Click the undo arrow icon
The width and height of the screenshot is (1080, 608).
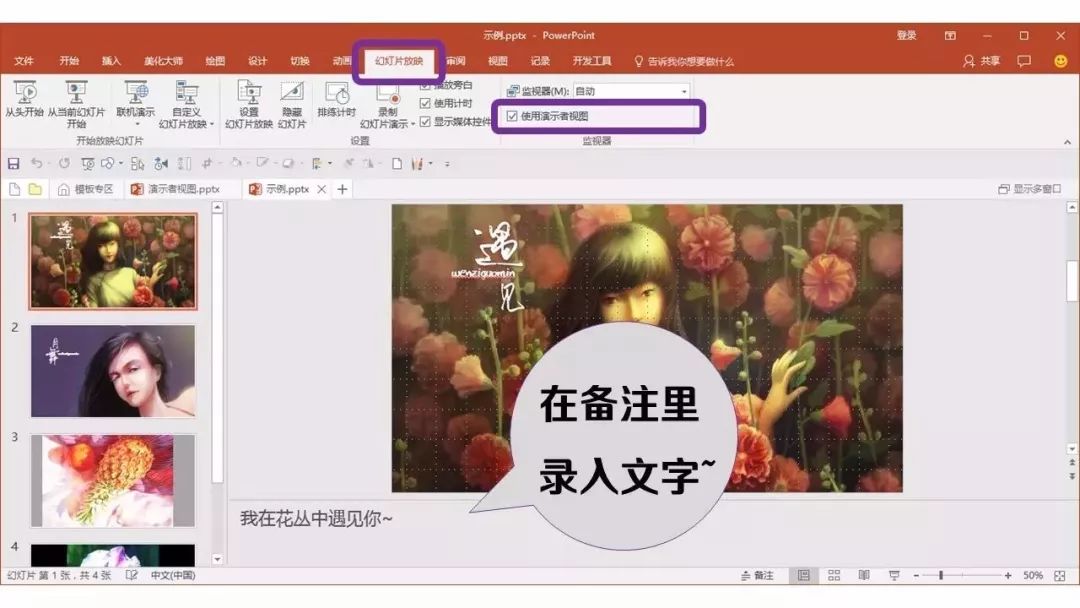click(x=36, y=163)
